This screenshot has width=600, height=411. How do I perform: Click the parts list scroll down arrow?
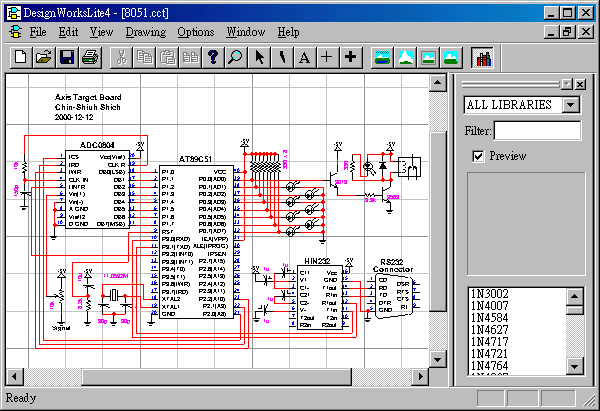point(574,367)
